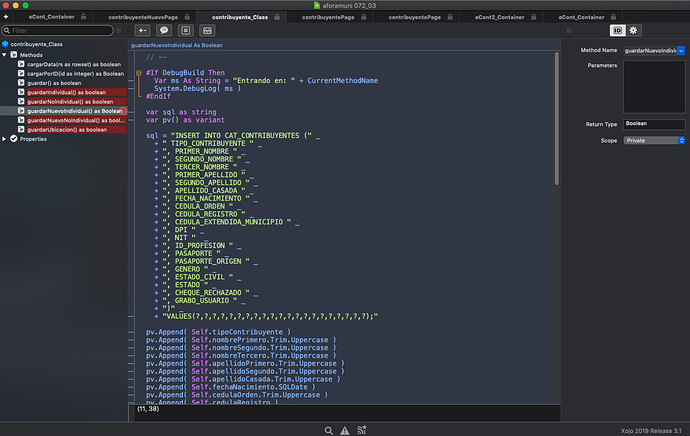This screenshot has width=690, height=436.
Task: Click the method icon beside guardarUbicacion
Action: (x=21, y=129)
